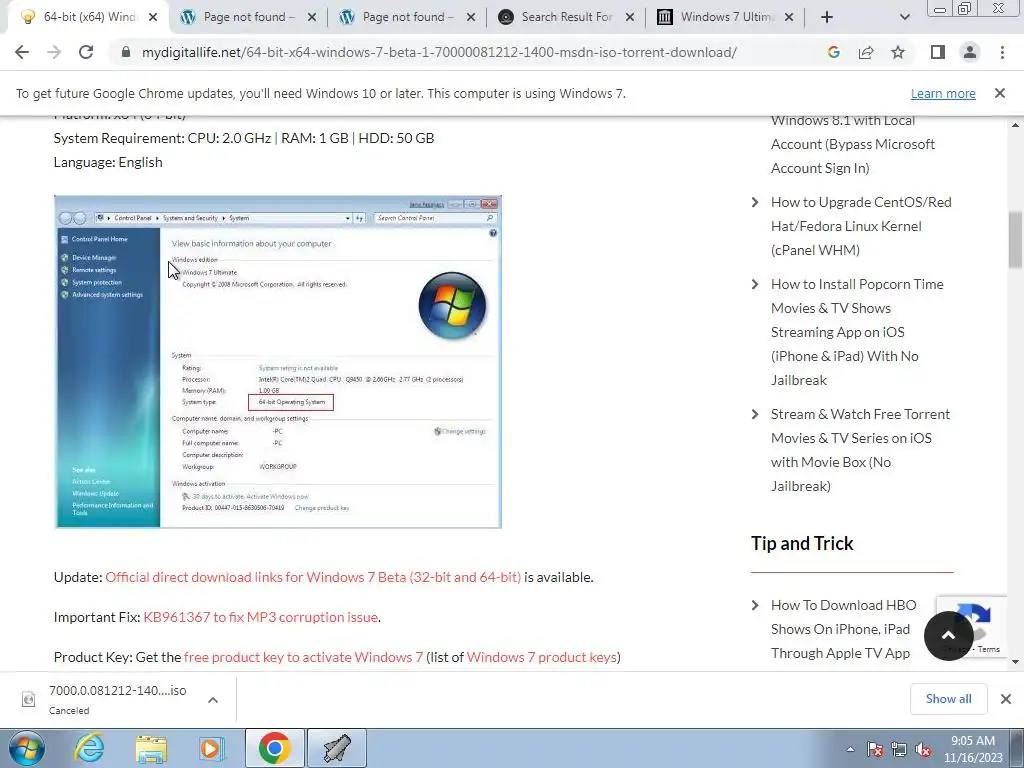
Task: Open the KB961367 MP3 corruption fix link
Action: coord(261,617)
